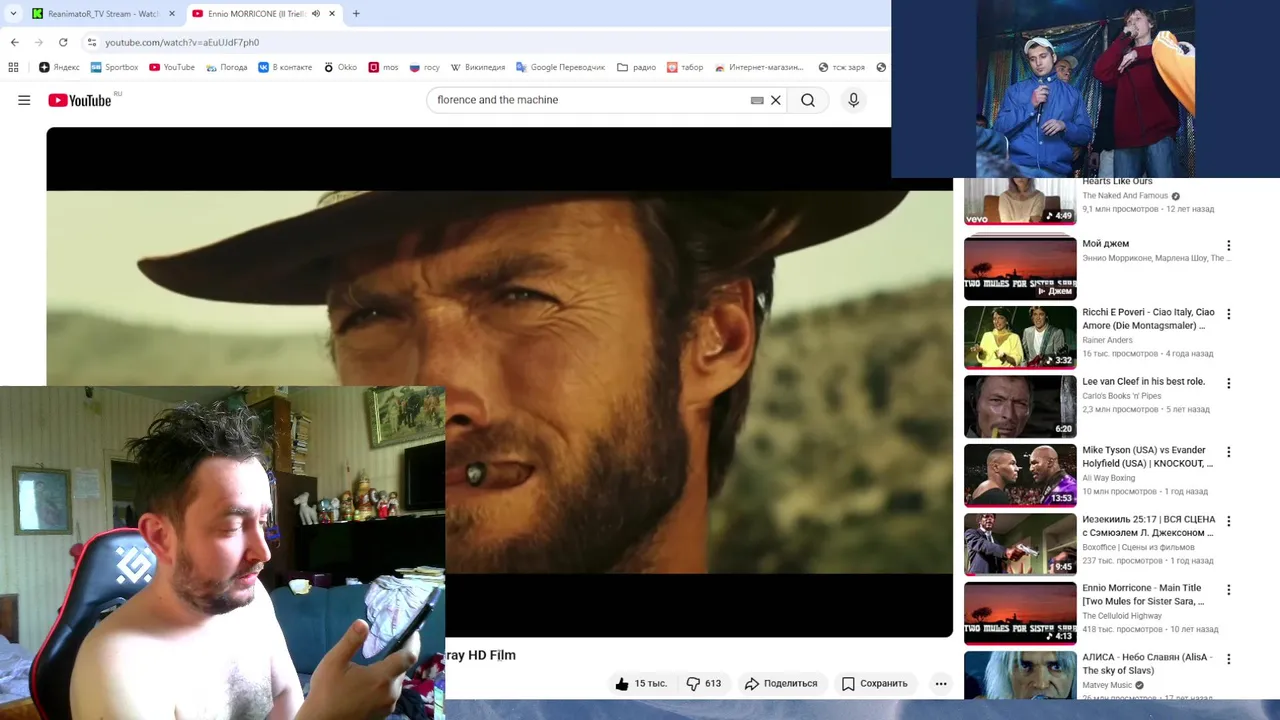Open options menu for АЛИСА video
Image resolution: width=1280 pixels, height=720 pixels.
tap(1228, 659)
